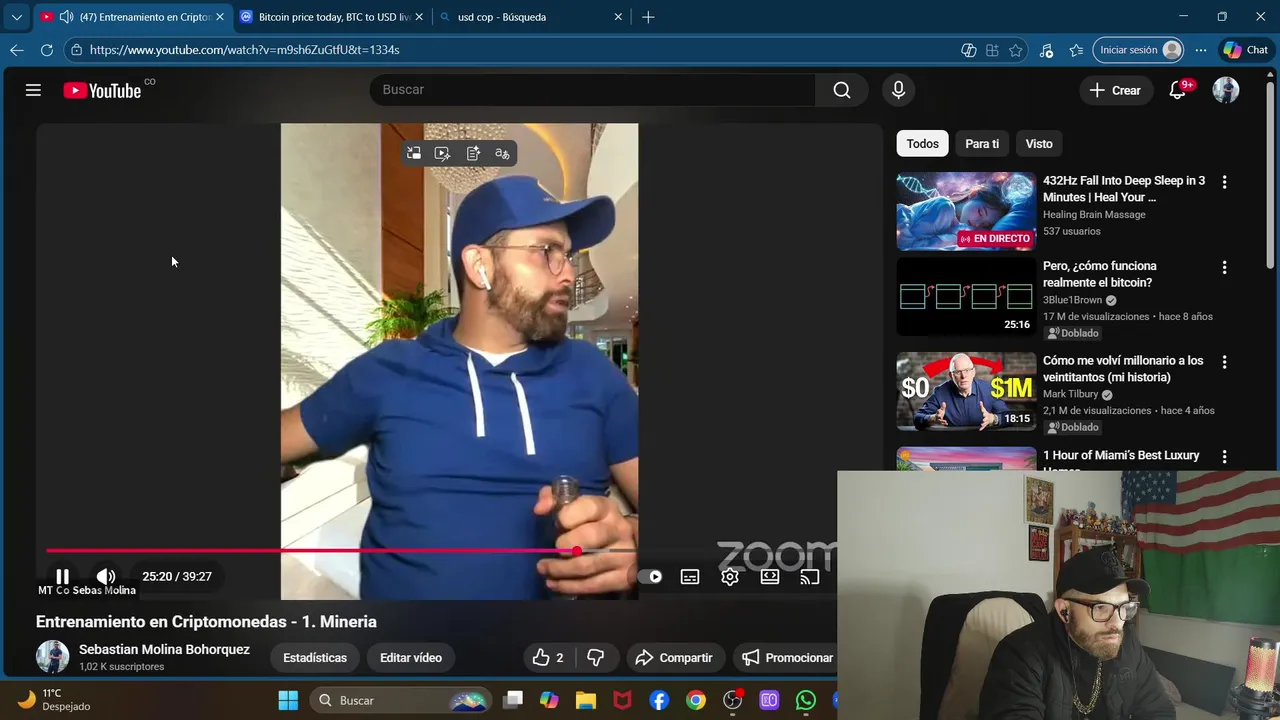
Task: Open the Copilot Chat sidebar button
Action: pyautogui.click(x=1246, y=50)
